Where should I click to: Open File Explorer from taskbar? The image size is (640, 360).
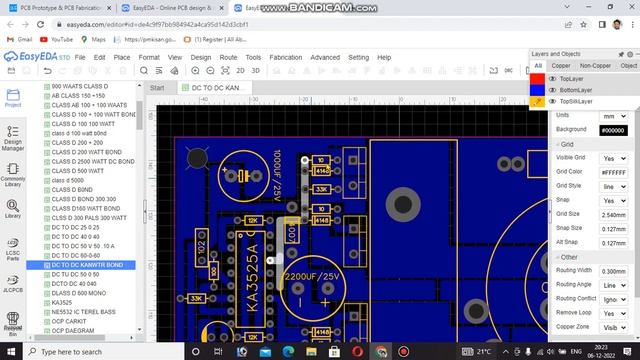[x=311, y=351]
